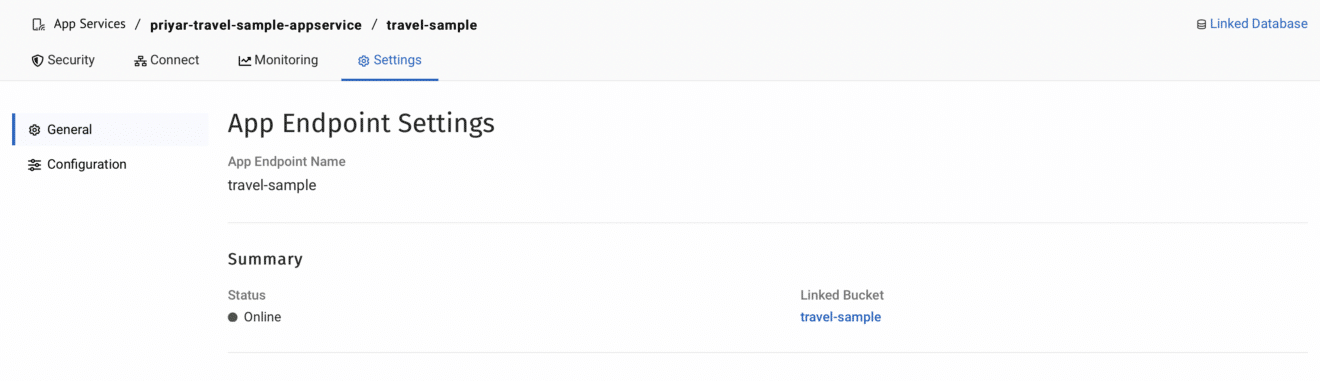Click the Online status dot indicator
1320x381 pixels.
[233, 317]
